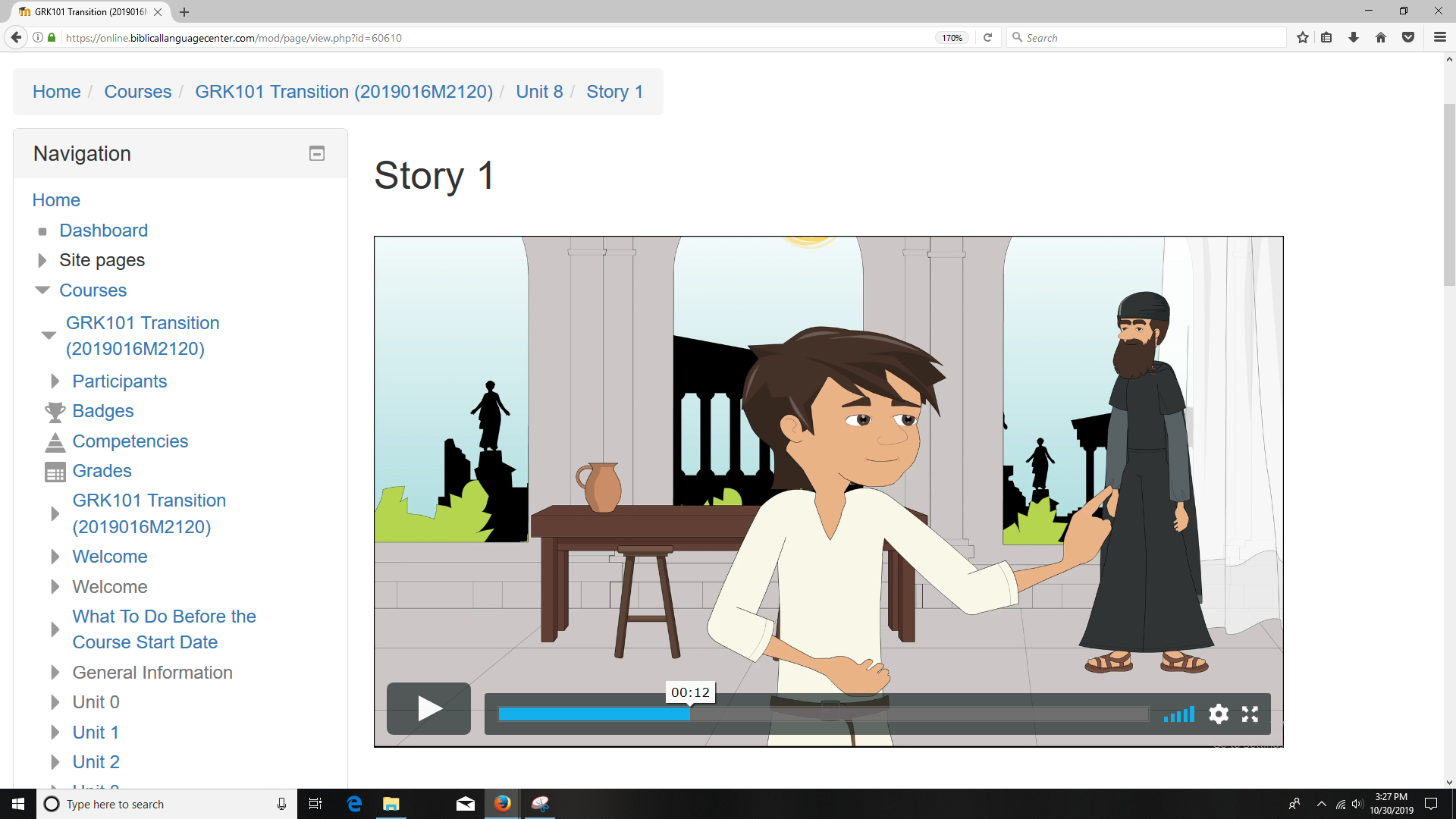
Task: Collapse the GRK101 Transition course node
Action: [x=49, y=335]
